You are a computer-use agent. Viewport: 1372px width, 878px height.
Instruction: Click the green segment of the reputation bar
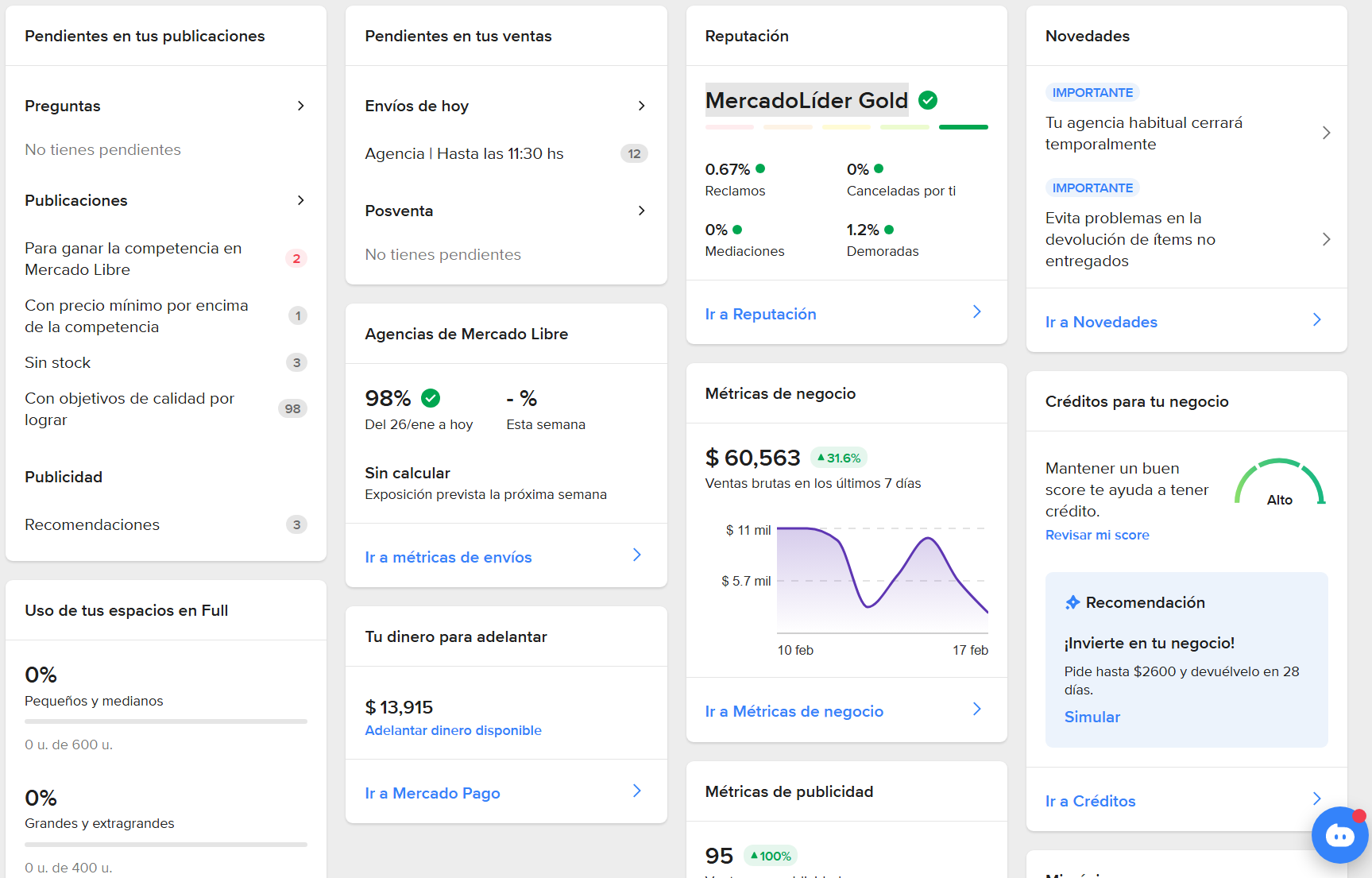point(963,127)
